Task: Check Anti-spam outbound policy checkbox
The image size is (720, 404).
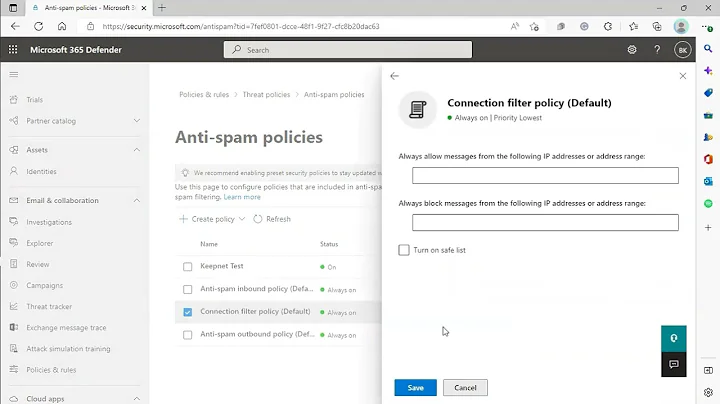Action: 187,335
